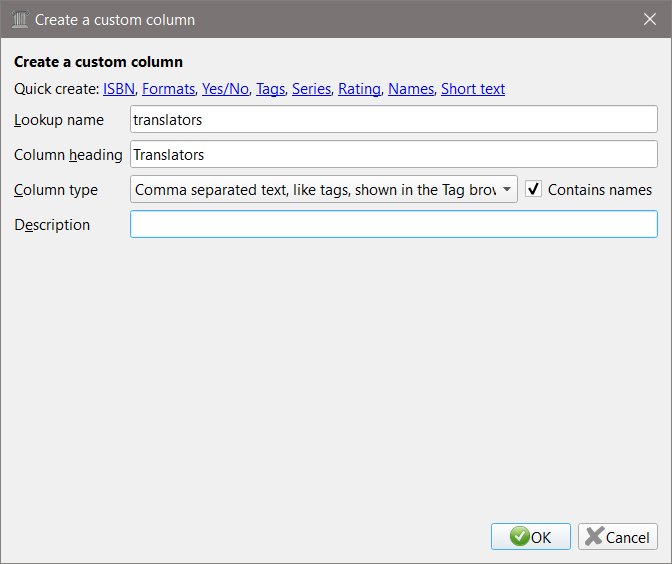Image resolution: width=672 pixels, height=564 pixels.
Task: Close the custom column dialog window
Action: 648,19
